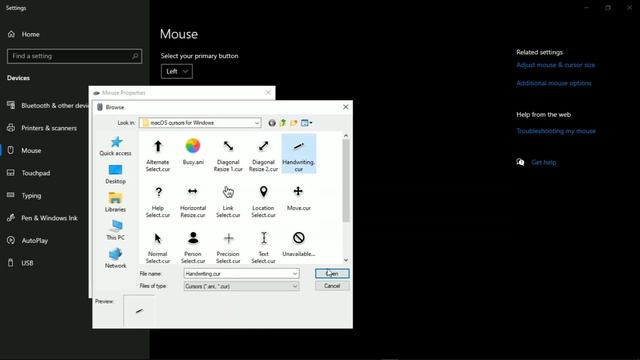Screen dimensions: 640x360
Task: Select Text Select.cur file
Action: coord(263,247)
